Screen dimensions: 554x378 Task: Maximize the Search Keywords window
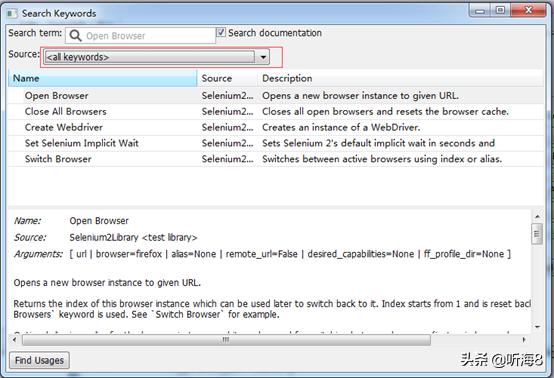(500, 11)
